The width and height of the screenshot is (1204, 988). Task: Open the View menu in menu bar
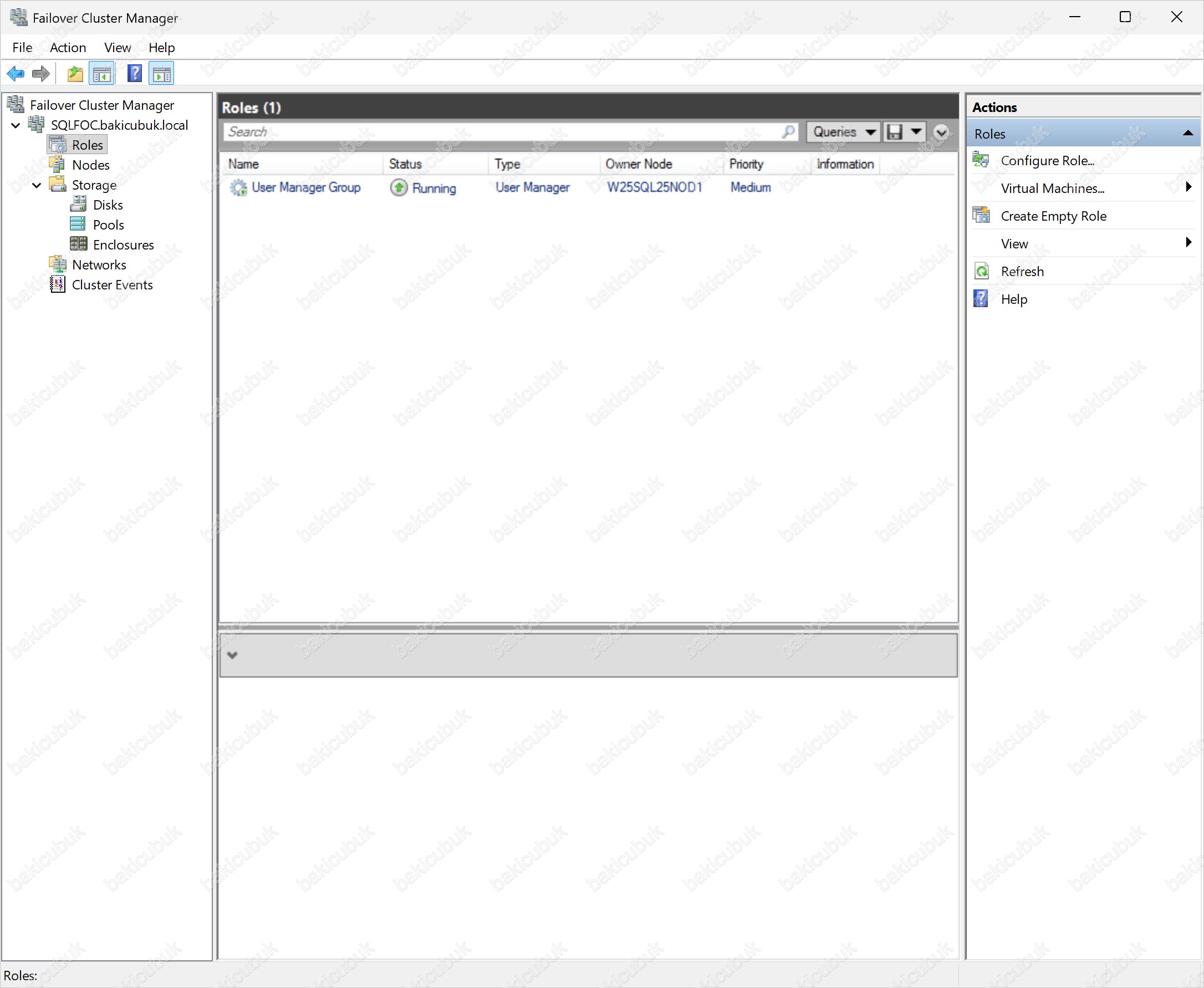coord(117,48)
